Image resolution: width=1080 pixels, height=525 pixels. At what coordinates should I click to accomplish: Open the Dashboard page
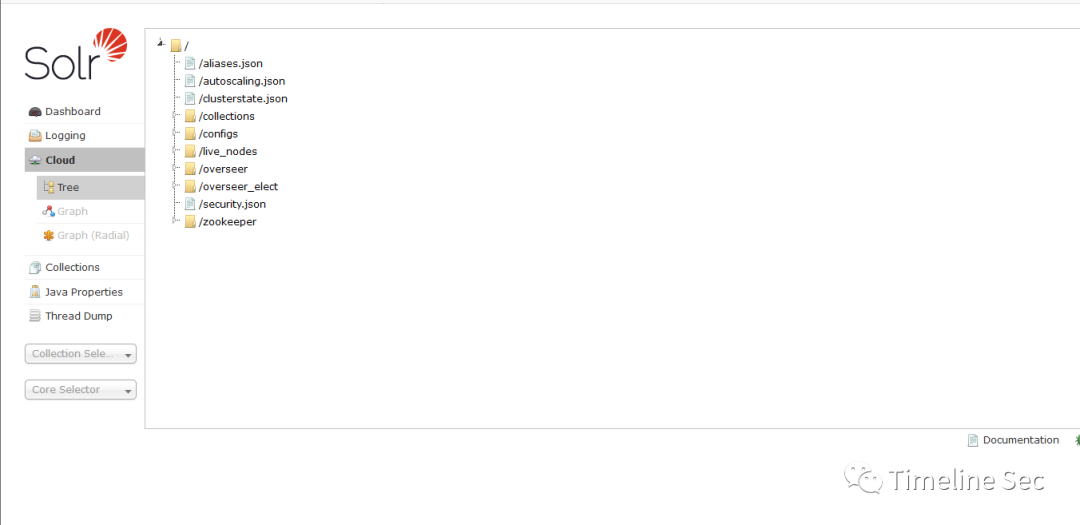(x=72, y=112)
